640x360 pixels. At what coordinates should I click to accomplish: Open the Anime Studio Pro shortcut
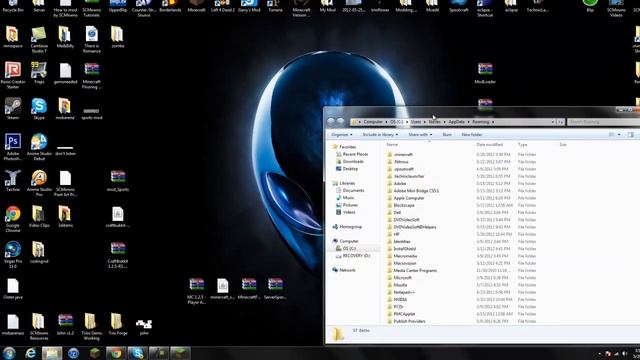[x=39, y=183]
